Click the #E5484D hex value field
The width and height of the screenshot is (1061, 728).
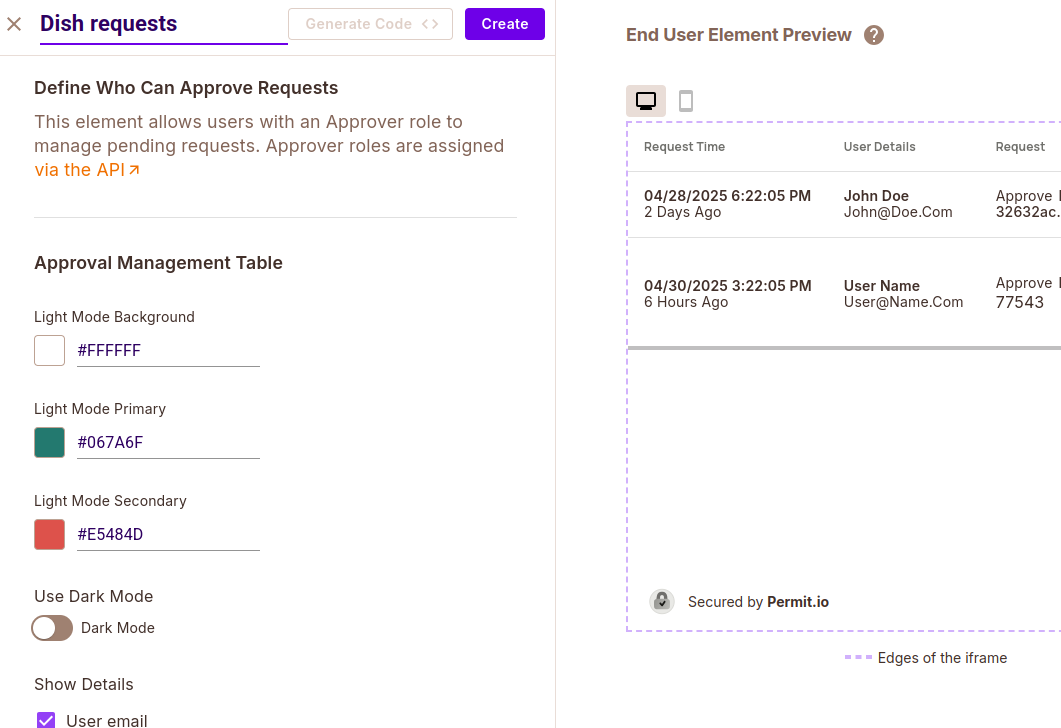(168, 534)
